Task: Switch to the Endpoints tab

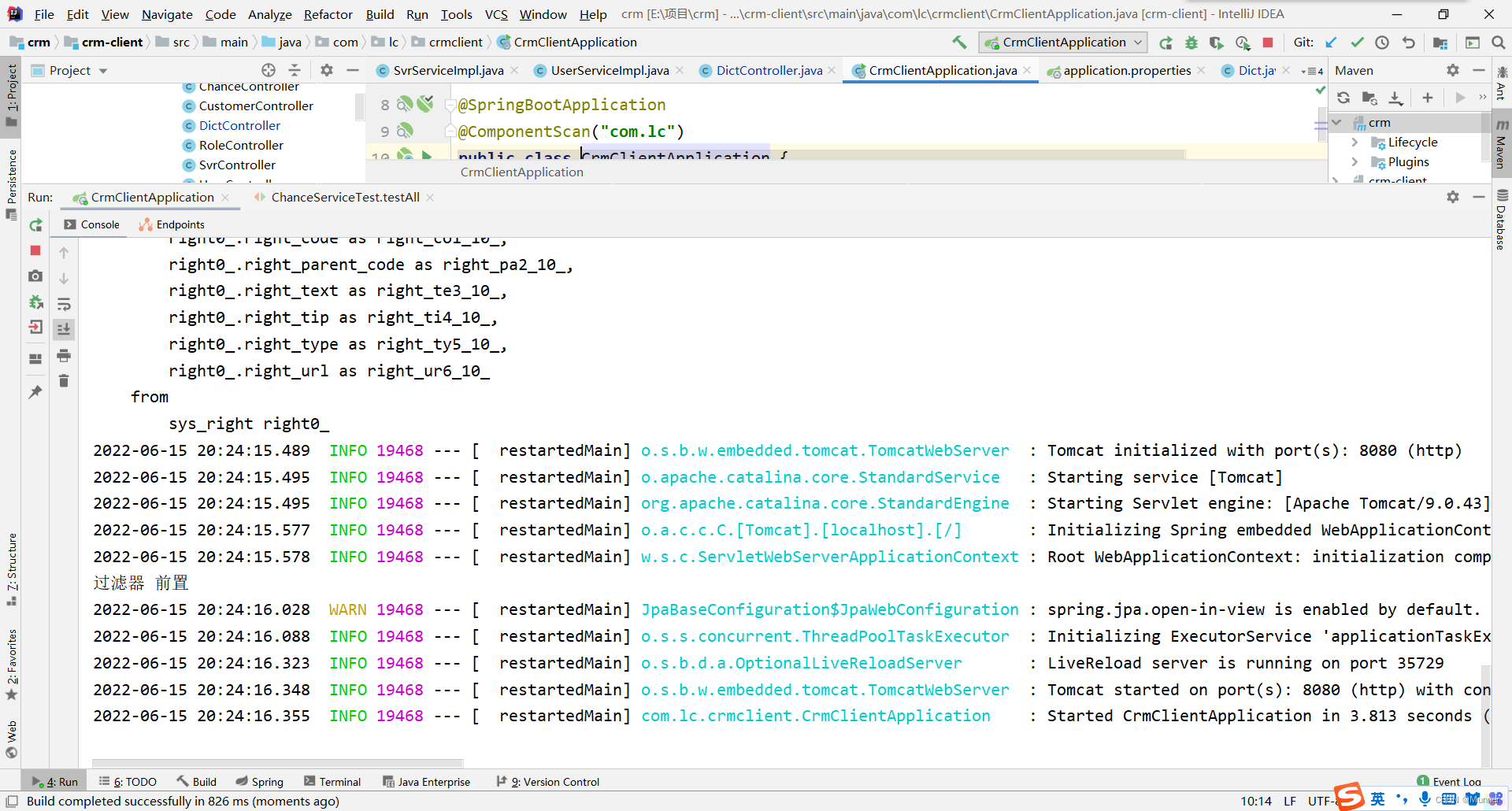Action: 172,224
